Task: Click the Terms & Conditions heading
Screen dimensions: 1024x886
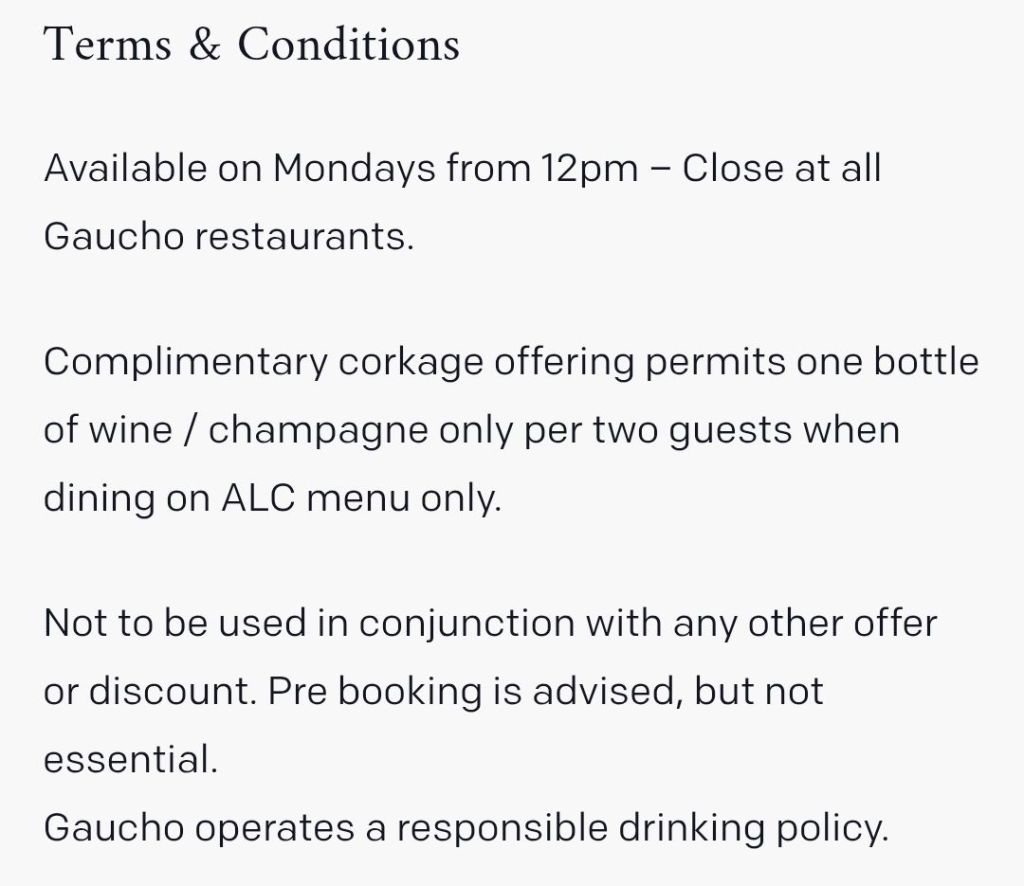Action: point(251,44)
